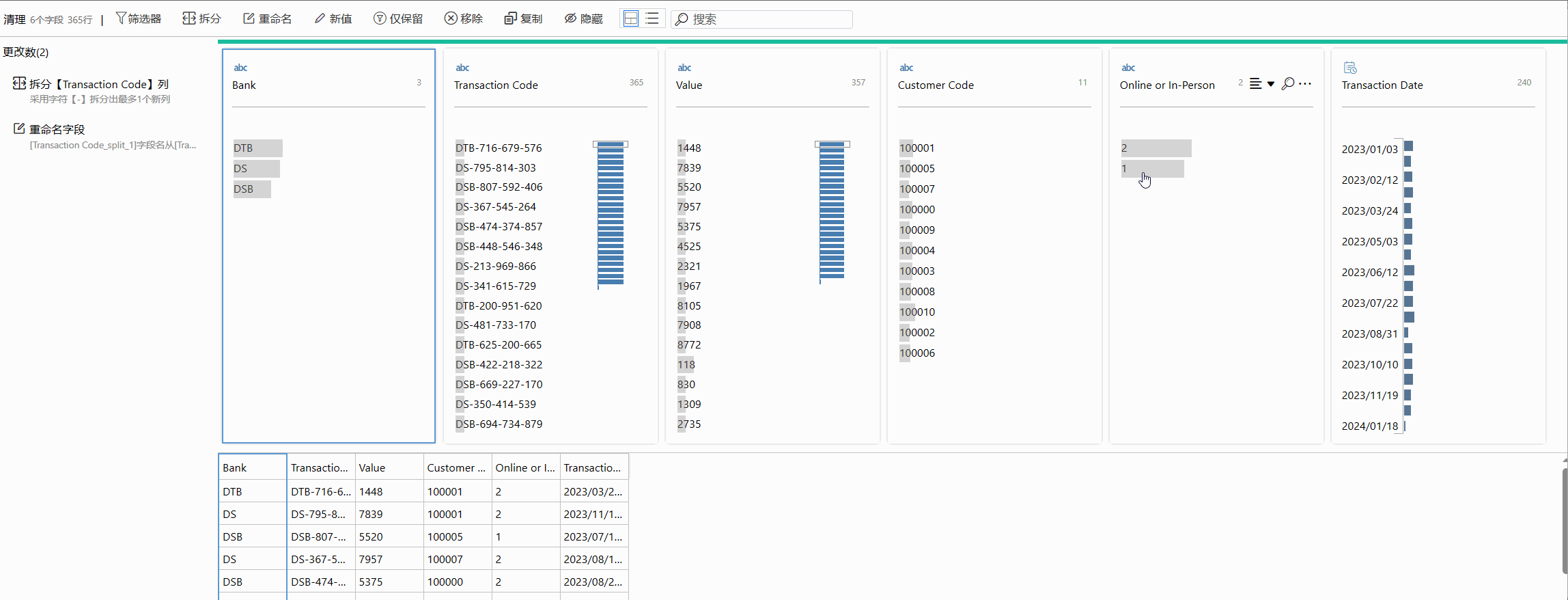Open sort menu for Online or In-Person
This screenshot has height=600, width=1568.
pyautogui.click(x=1261, y=83)
